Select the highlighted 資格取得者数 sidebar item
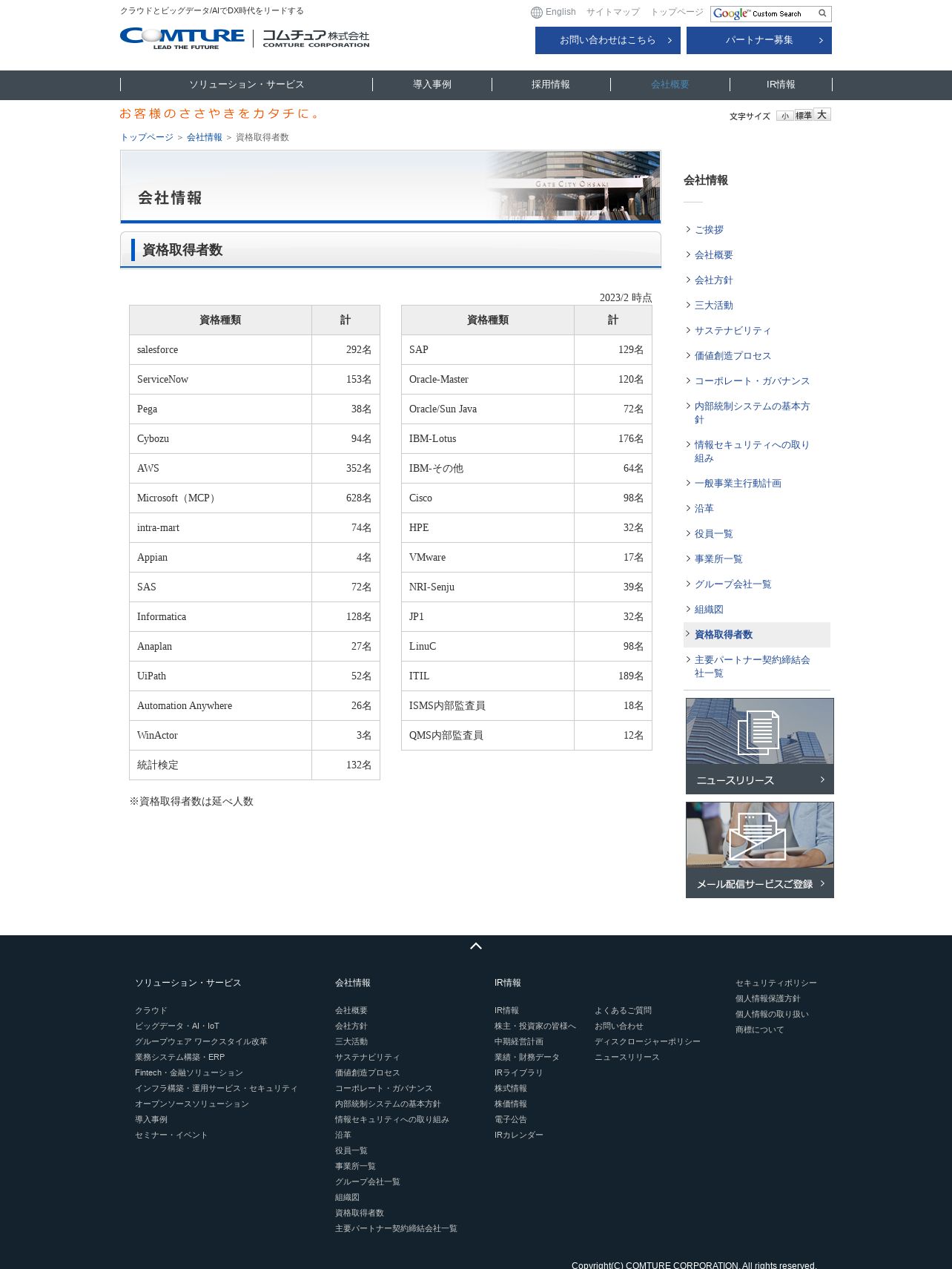The height and width of the screenshot is (1269, 952). [x=756, y=635]
